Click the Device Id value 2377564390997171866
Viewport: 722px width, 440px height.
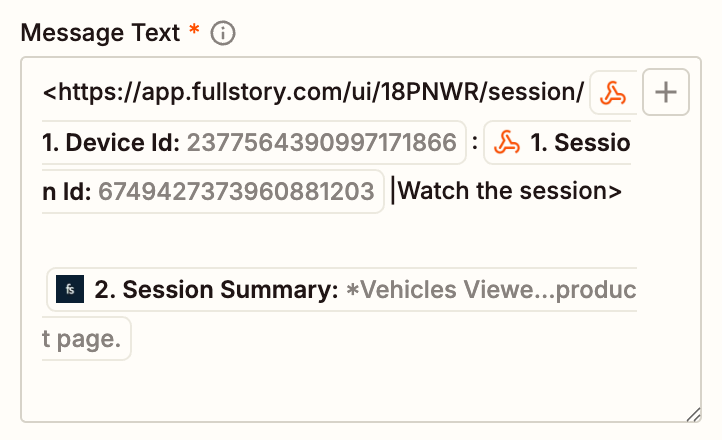[322, 142]
